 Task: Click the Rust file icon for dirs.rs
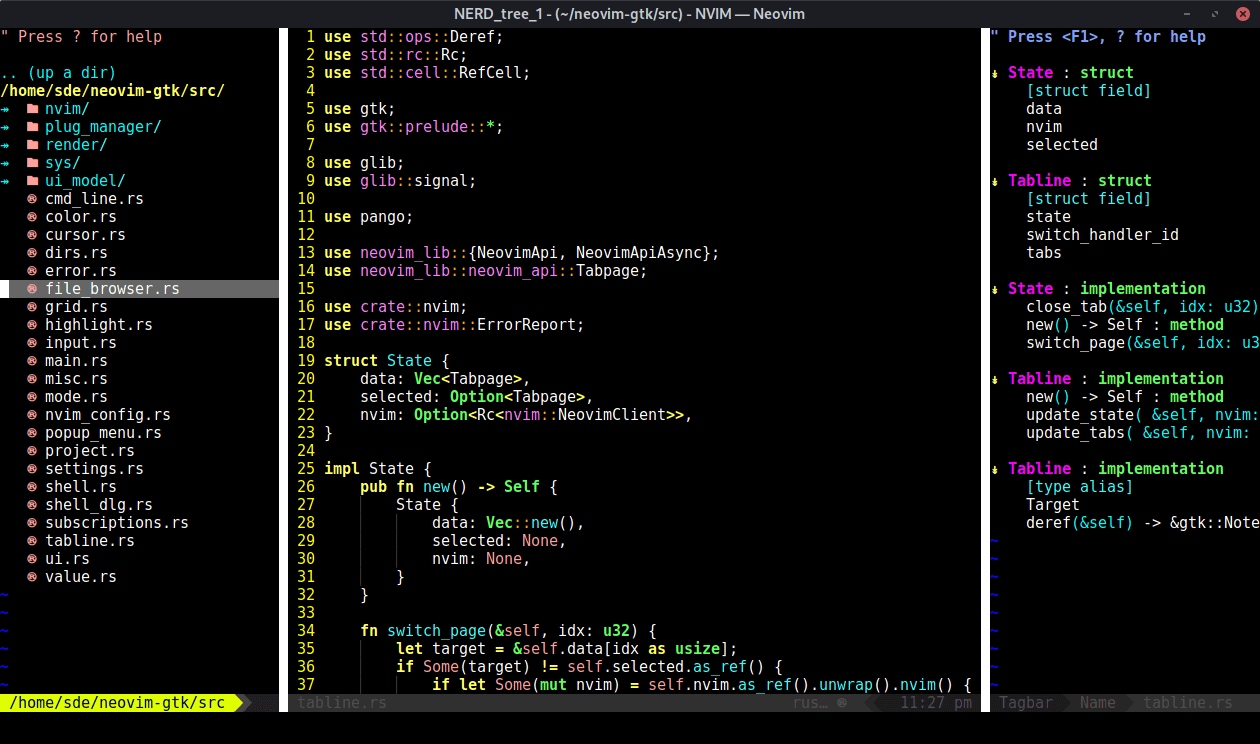pos(32,253)
